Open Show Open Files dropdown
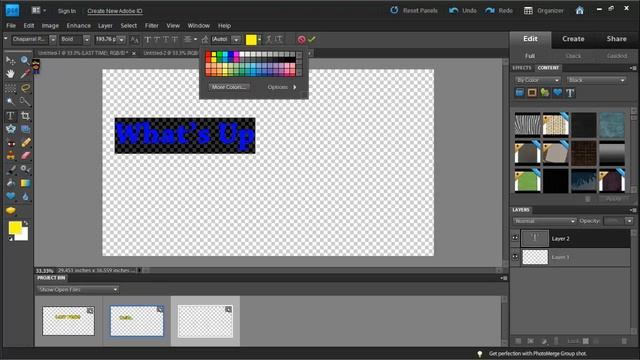This screenshot has width=640, height=360. click(78, 289)
